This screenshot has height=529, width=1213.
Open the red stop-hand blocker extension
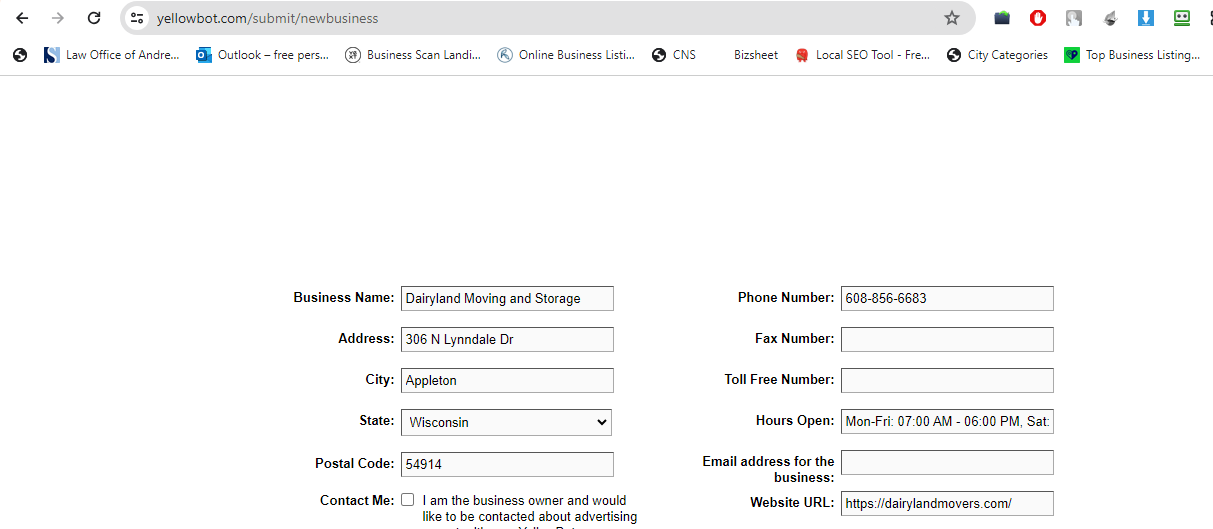coord(1038,18)
